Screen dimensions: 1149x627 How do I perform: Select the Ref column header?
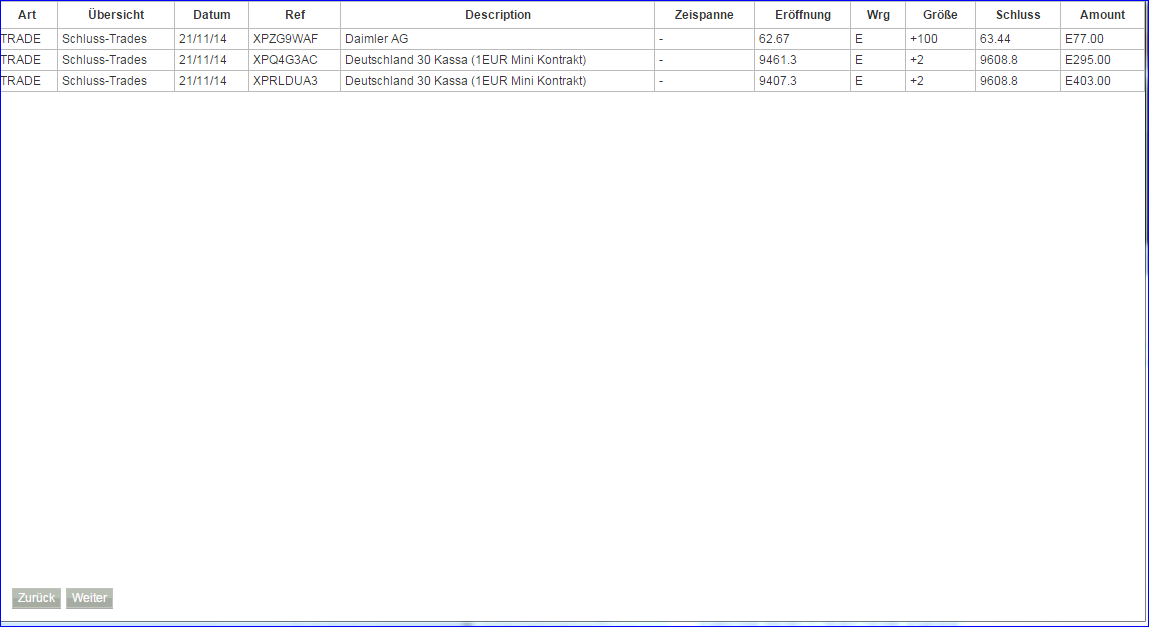pyautogui.click(x=295, y=15)
